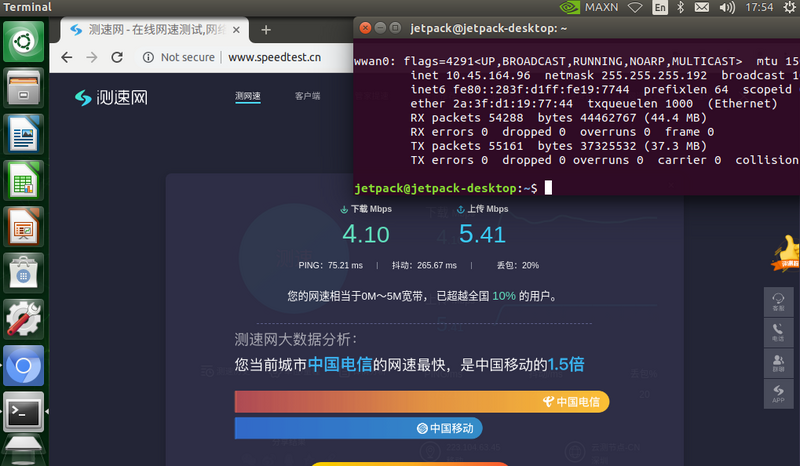
Task: Show clock calendar at 17:54
Action: coord(759,7)
